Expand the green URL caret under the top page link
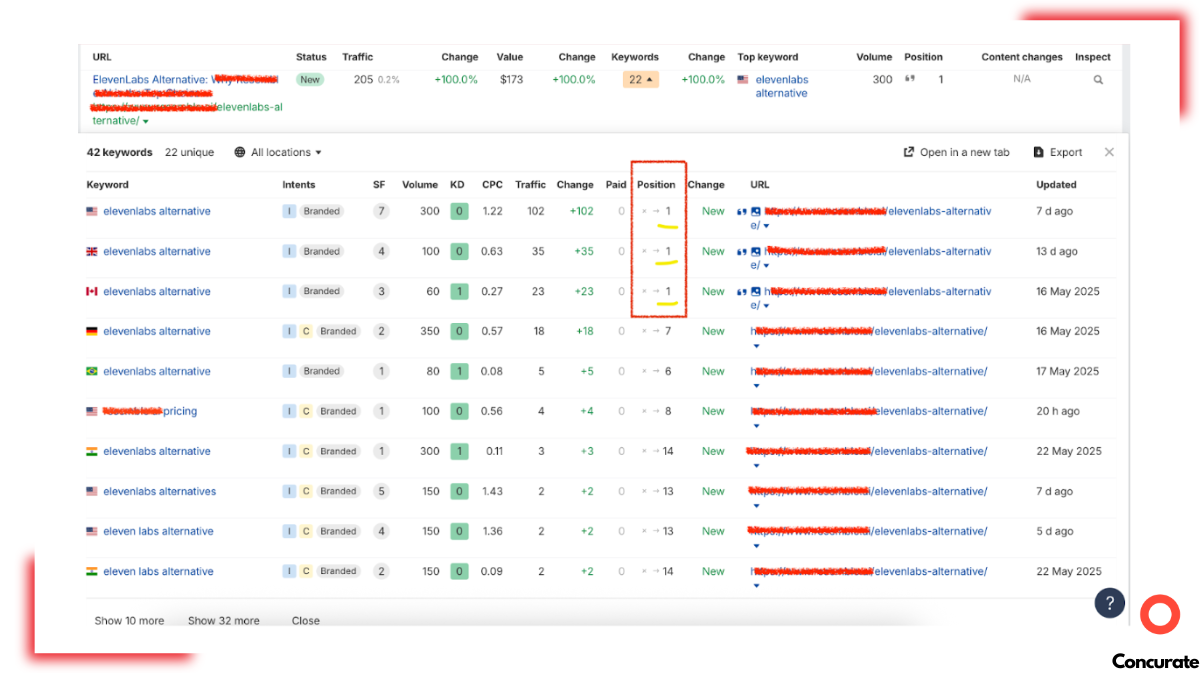The width and height of the screenshot is (1200, 675). click(x=146, y=121)
